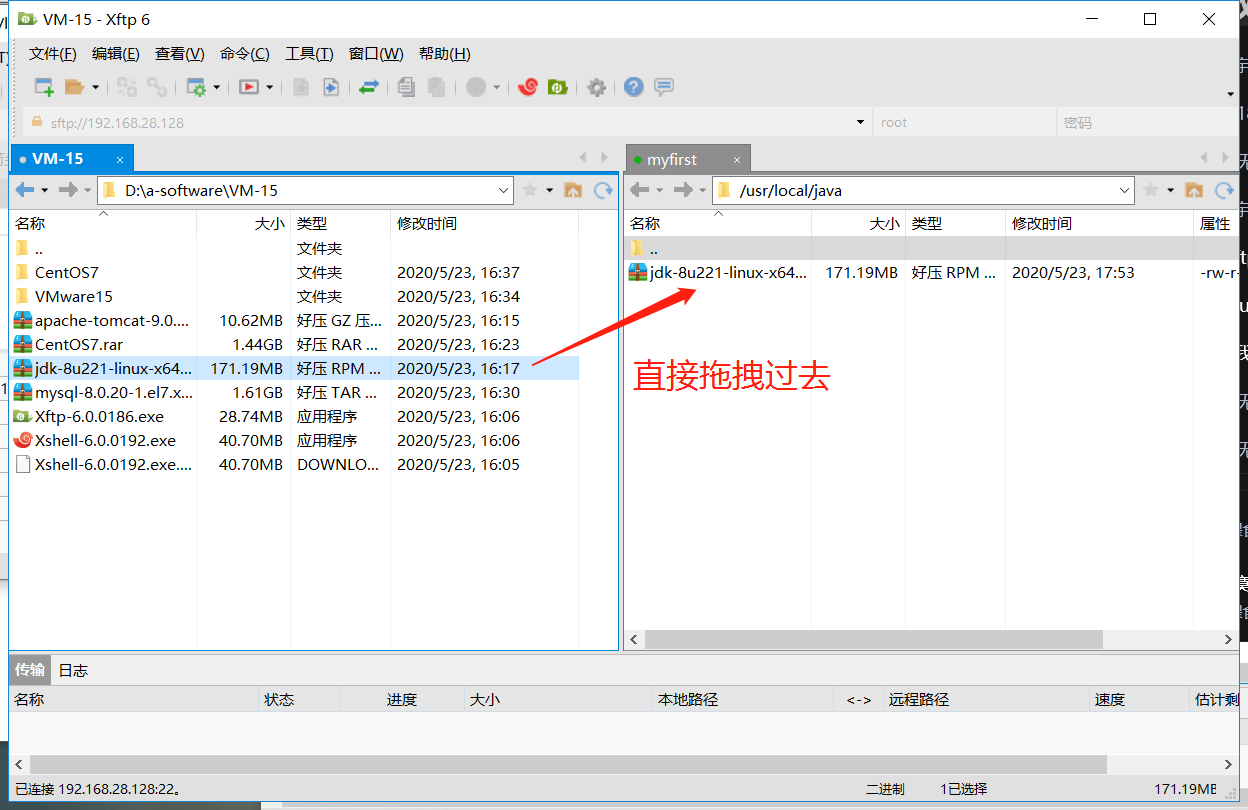Select mysql-8.0.20-1.el7 file in local pane

(294, 392)
